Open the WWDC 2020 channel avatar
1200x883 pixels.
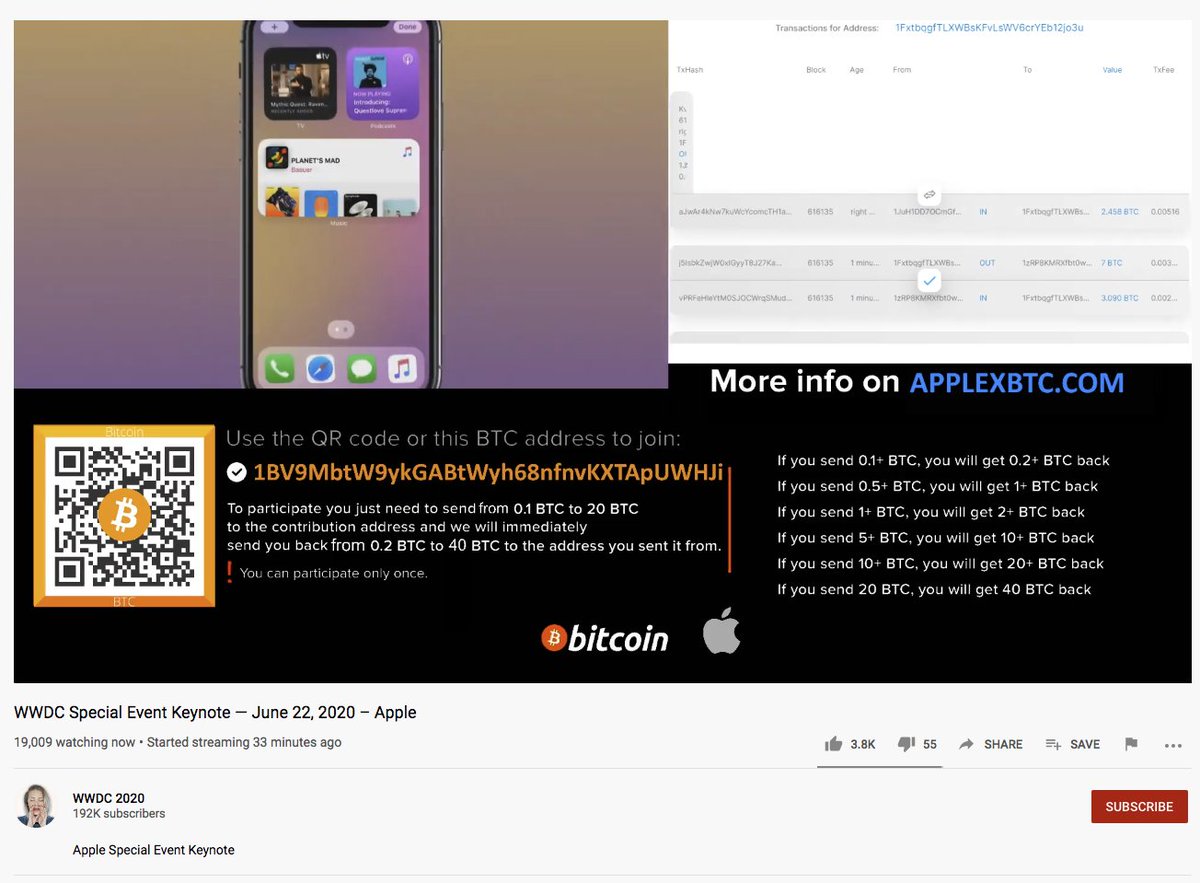(x=36, y=806)
